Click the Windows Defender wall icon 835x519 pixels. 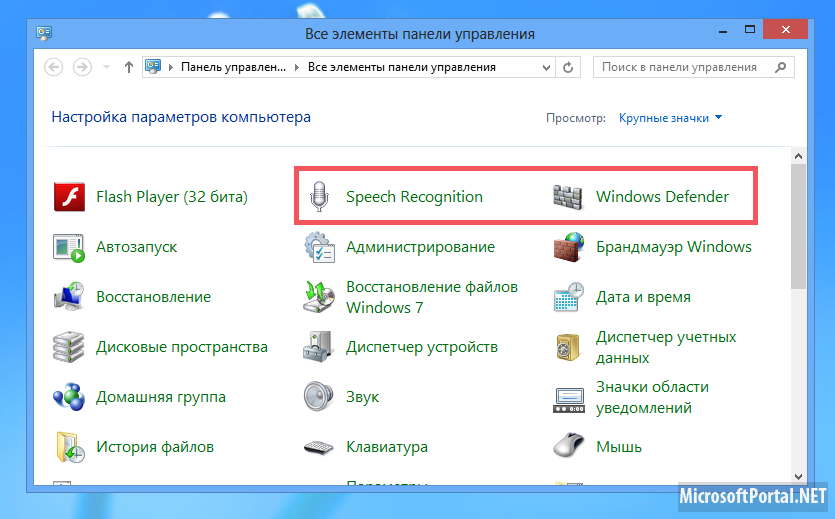(568, 196)
